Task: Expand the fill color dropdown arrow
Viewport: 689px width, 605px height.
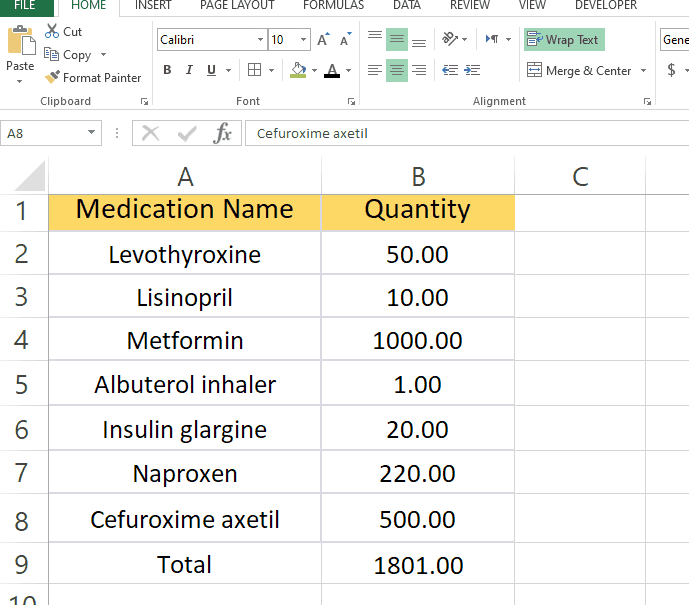Action: 314,70
